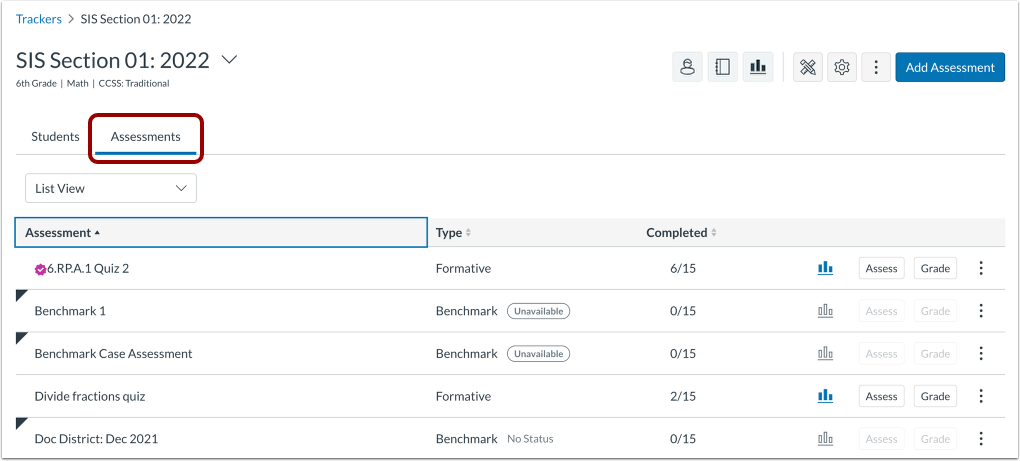Click Grade for Divide fractions quiz

tap(935, 396)
